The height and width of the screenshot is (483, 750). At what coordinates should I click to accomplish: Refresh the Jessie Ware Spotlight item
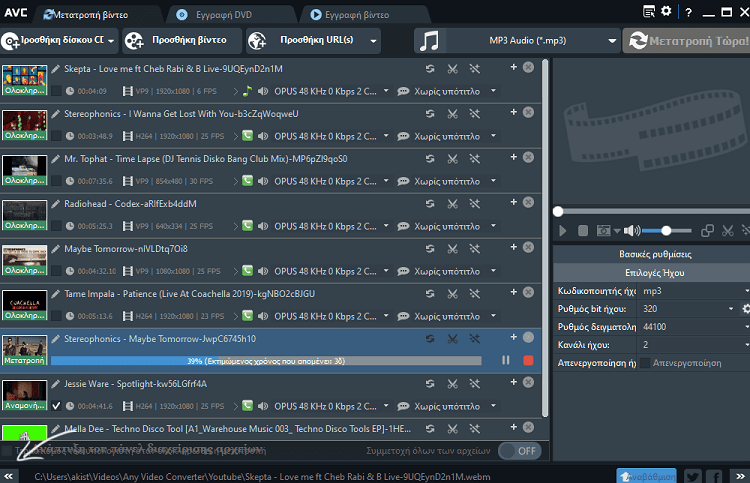coord(430,384)
